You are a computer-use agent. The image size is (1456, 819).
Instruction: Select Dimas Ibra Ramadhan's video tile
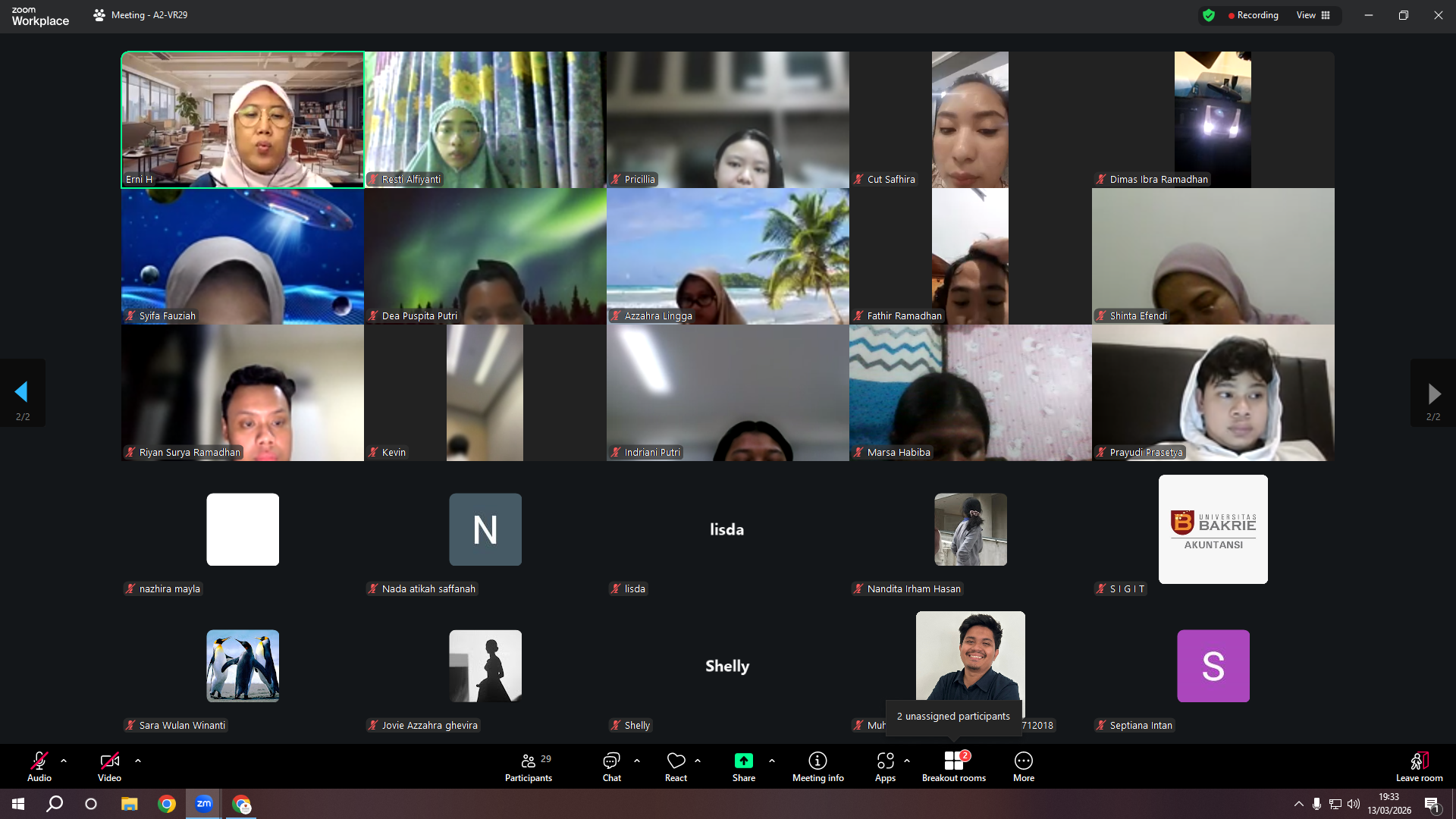point(1213,120)
